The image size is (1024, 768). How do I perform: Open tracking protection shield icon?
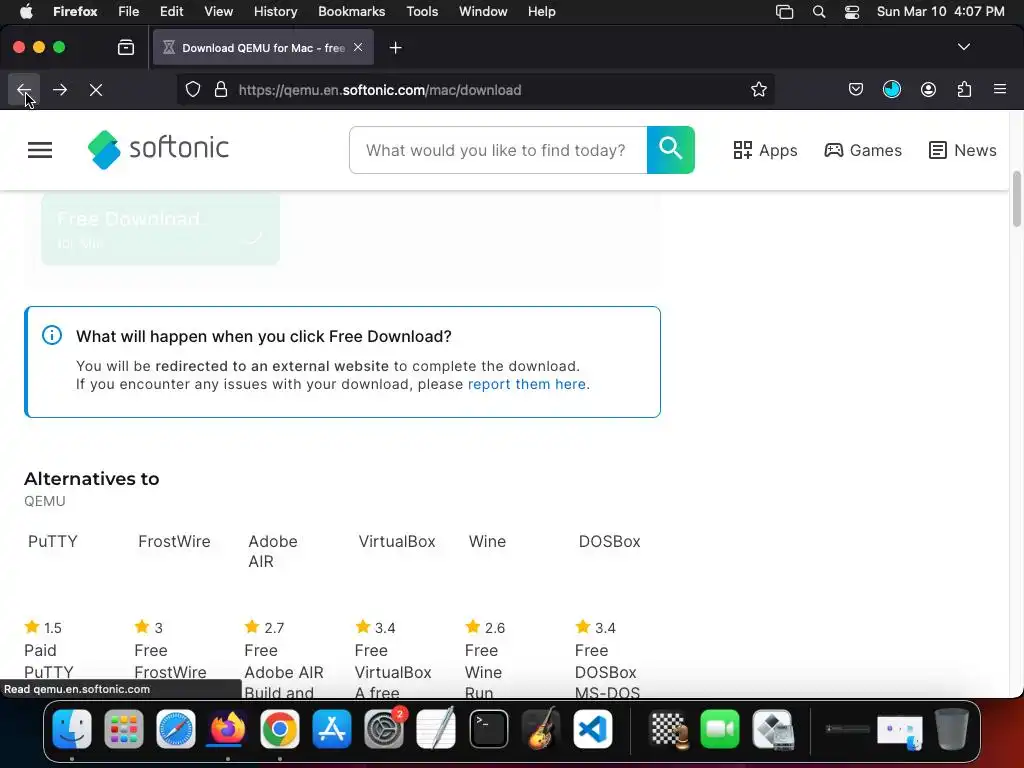click(193, 89)
